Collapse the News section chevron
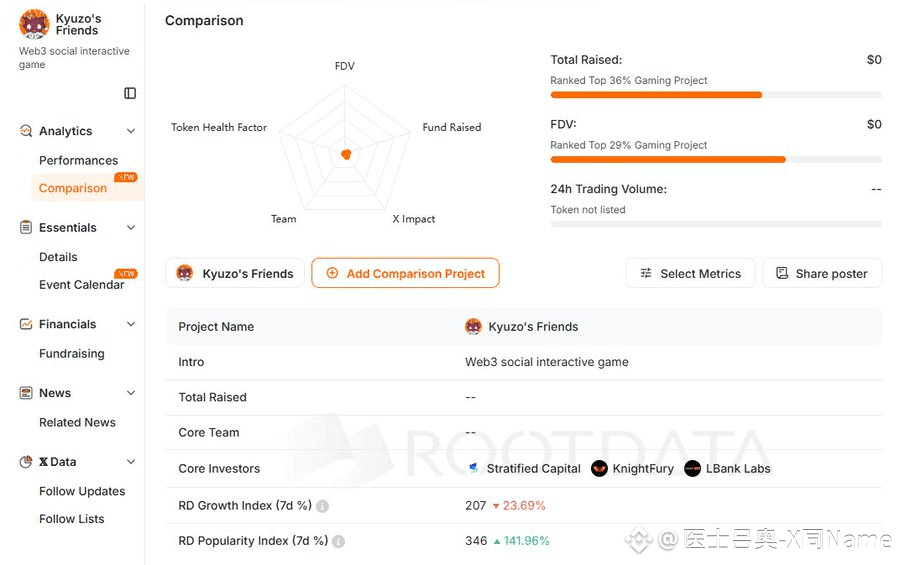900x565 pixels. 130,393
